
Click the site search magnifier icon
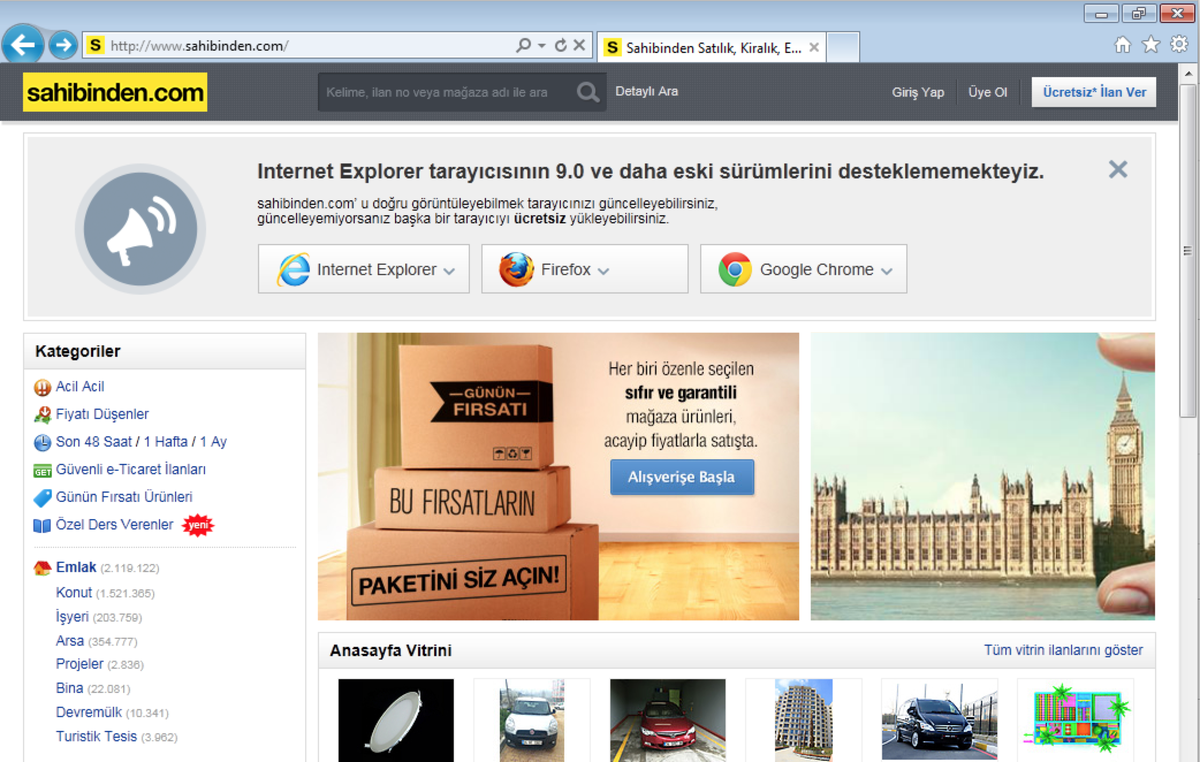coord(588,92)
